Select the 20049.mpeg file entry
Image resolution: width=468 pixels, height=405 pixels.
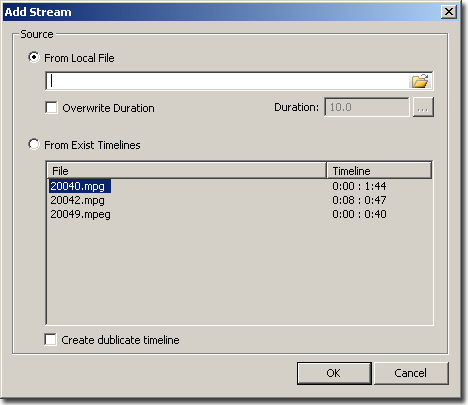click(80, 214)
